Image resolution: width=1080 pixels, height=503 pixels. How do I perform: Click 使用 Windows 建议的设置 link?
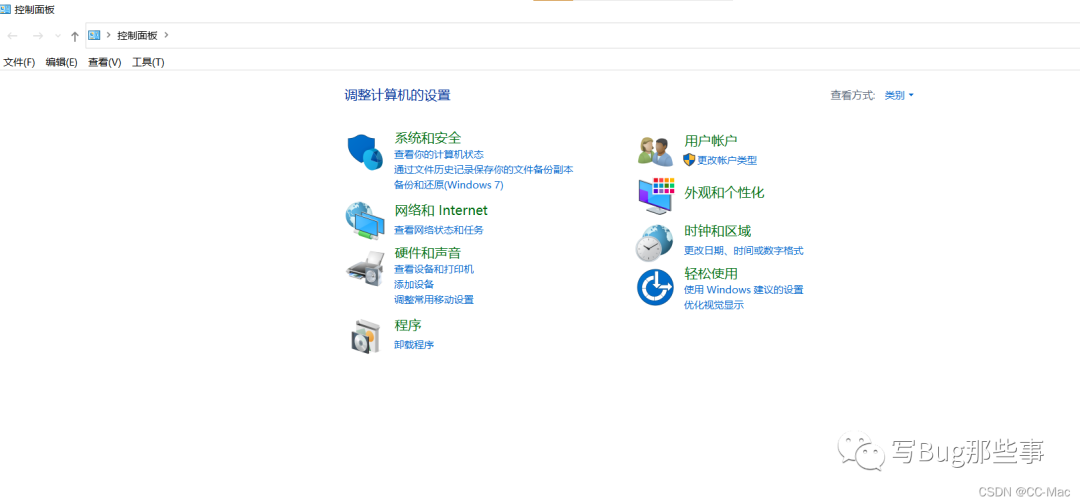[743, 290]
